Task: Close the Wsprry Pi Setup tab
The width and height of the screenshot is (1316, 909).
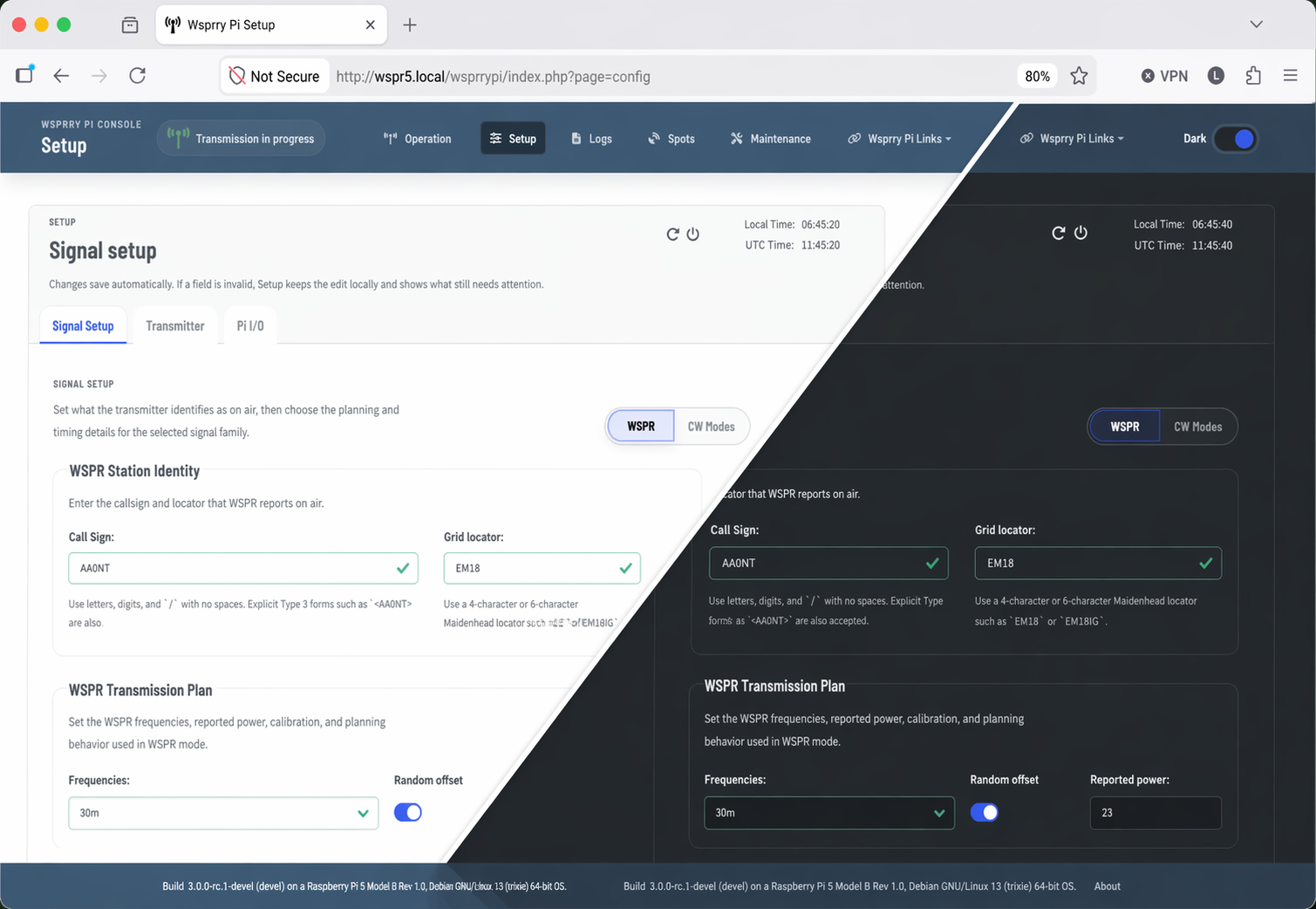Action: coord(371,24)
